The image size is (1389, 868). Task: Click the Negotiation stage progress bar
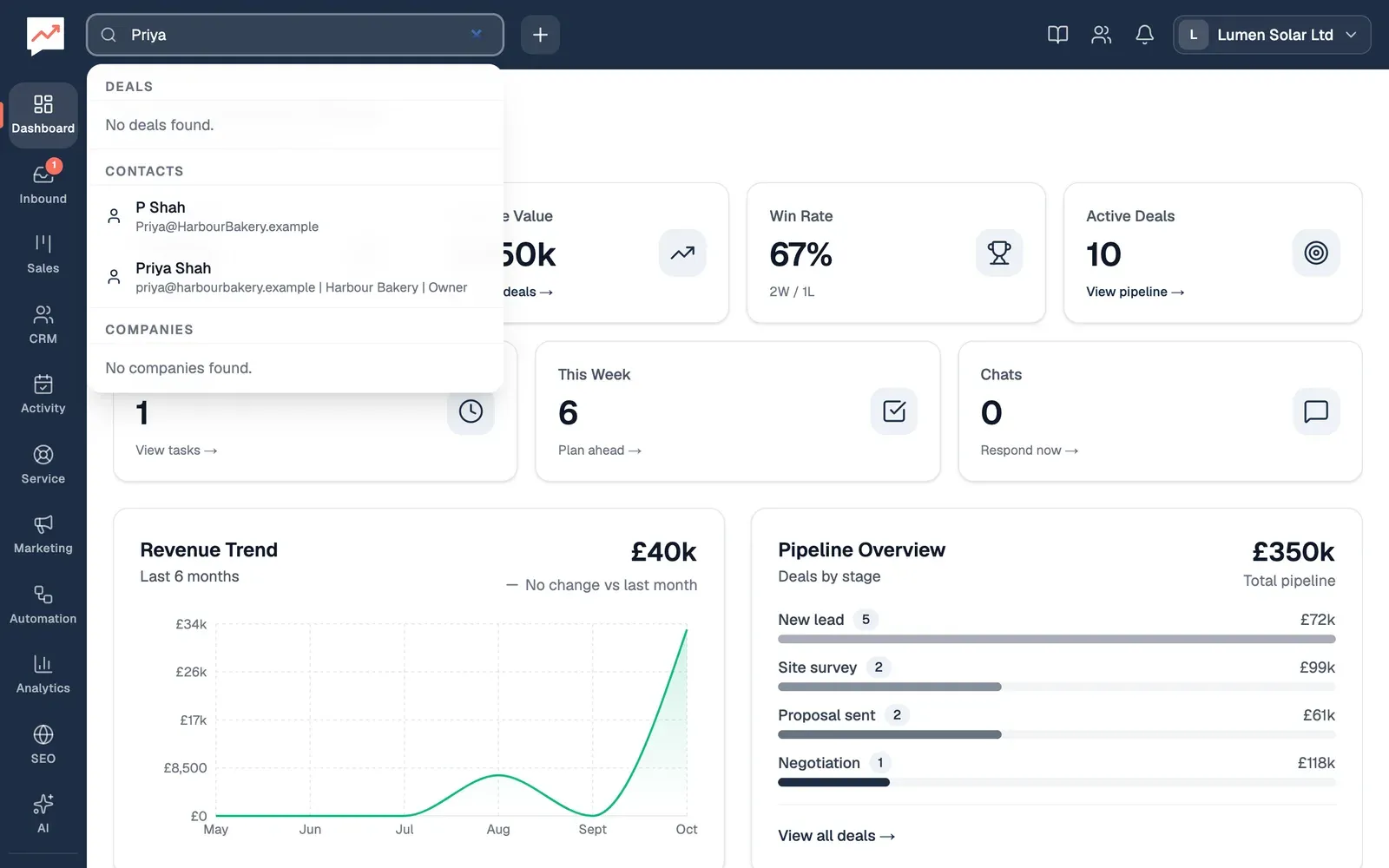[1057, 782]
